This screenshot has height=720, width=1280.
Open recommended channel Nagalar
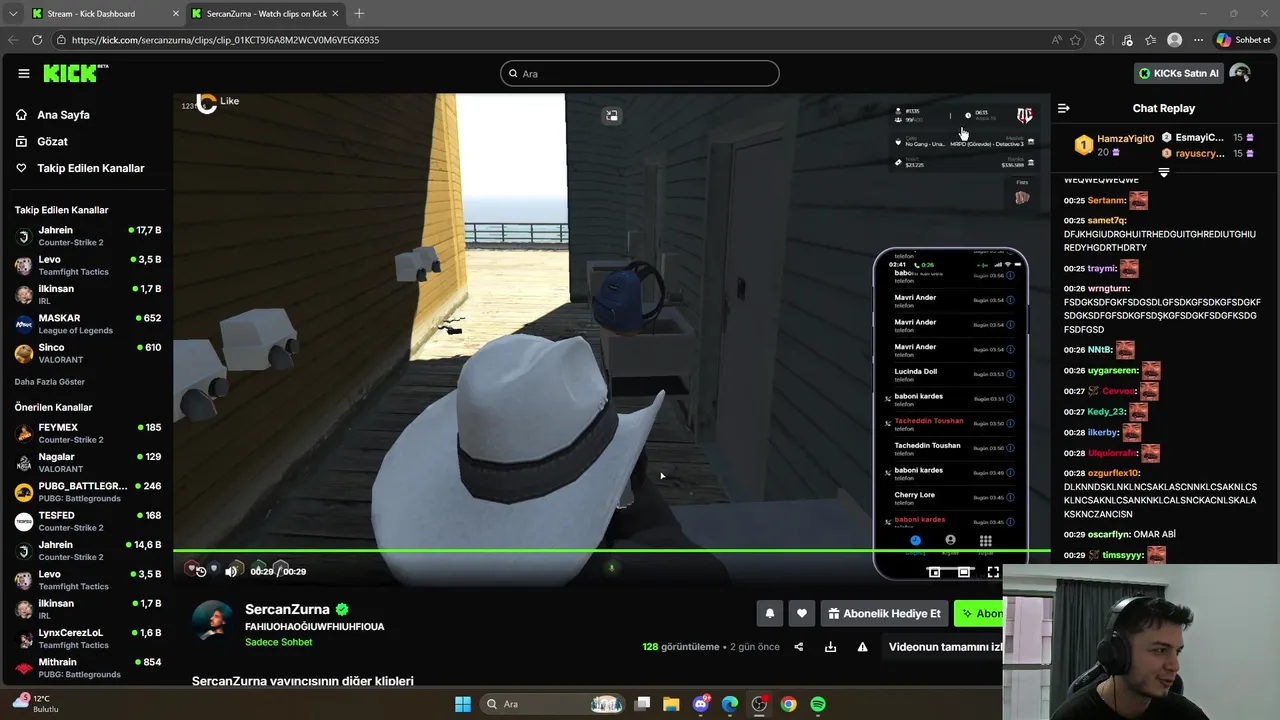[88, 462]
